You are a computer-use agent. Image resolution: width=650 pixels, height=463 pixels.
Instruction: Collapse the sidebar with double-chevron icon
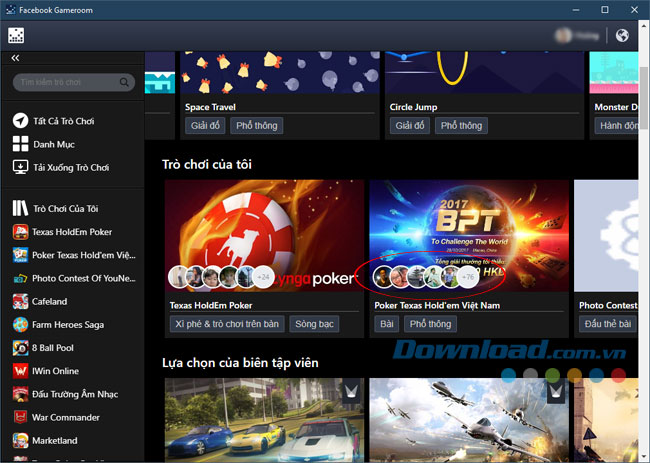point(15,58)
